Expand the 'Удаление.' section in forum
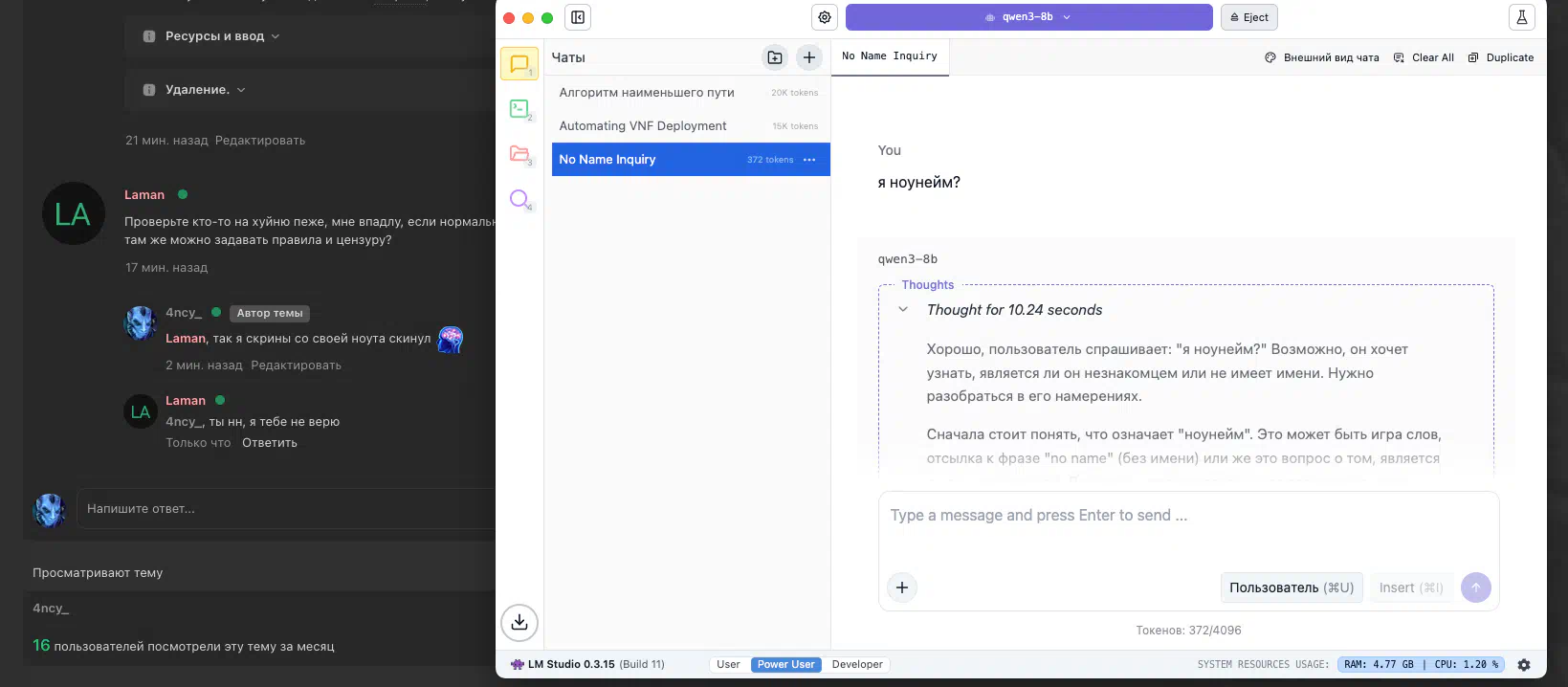Screen dimensions: 1568x687 (x=194, y=90)
